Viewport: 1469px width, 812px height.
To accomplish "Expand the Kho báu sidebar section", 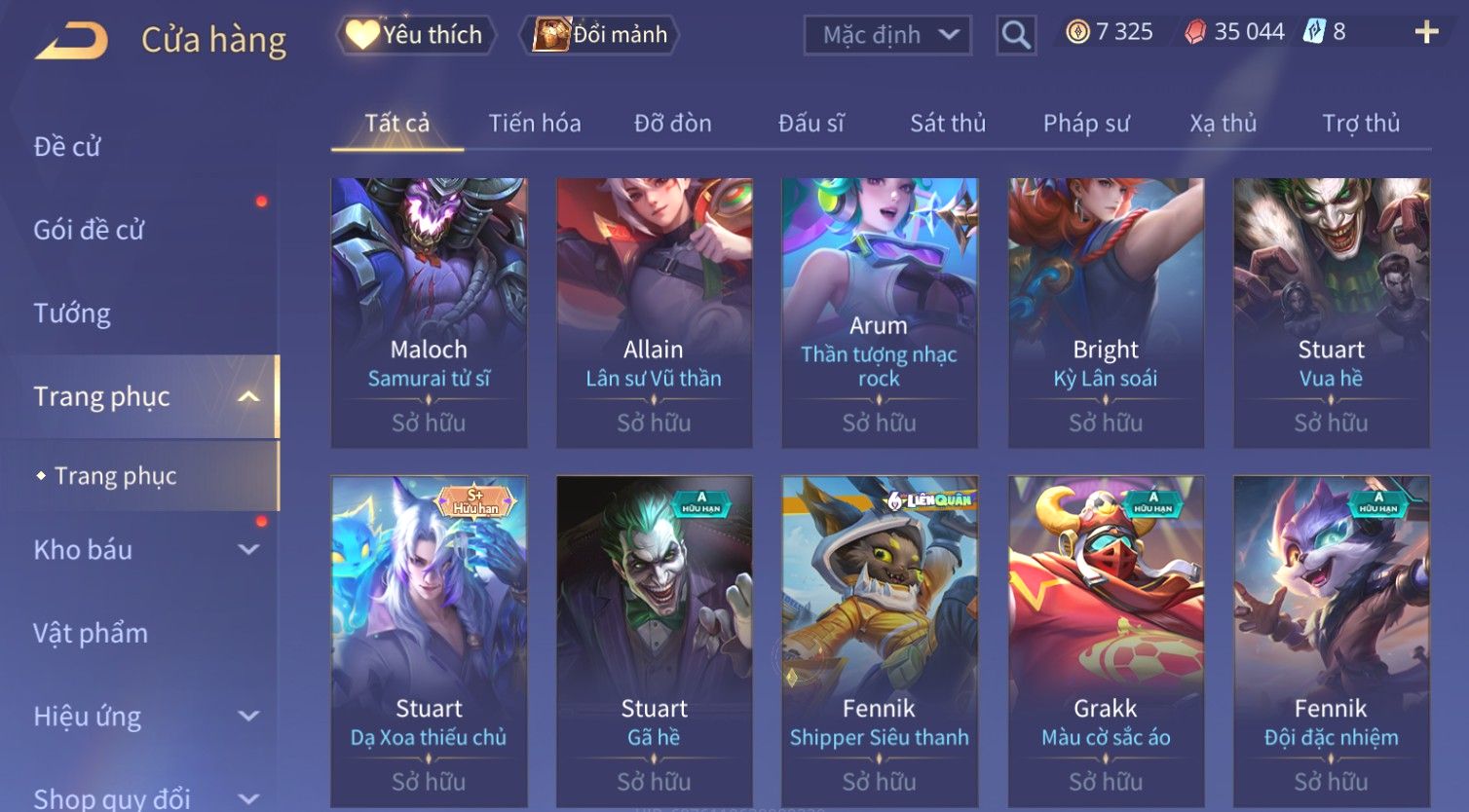I will [x=249, y=549].
